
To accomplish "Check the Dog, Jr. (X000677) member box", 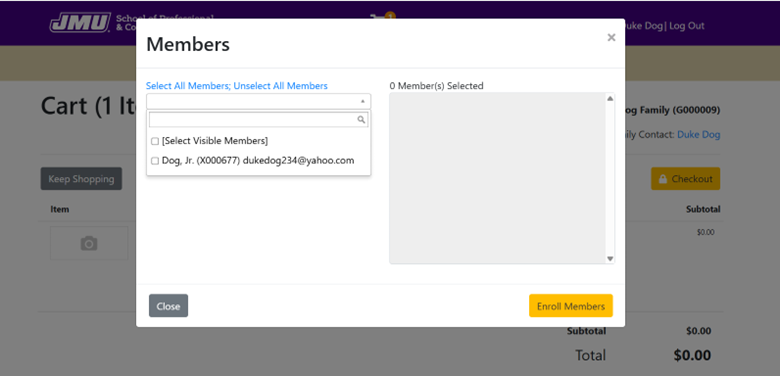I will pyautogui.click(x=155, y=161).
